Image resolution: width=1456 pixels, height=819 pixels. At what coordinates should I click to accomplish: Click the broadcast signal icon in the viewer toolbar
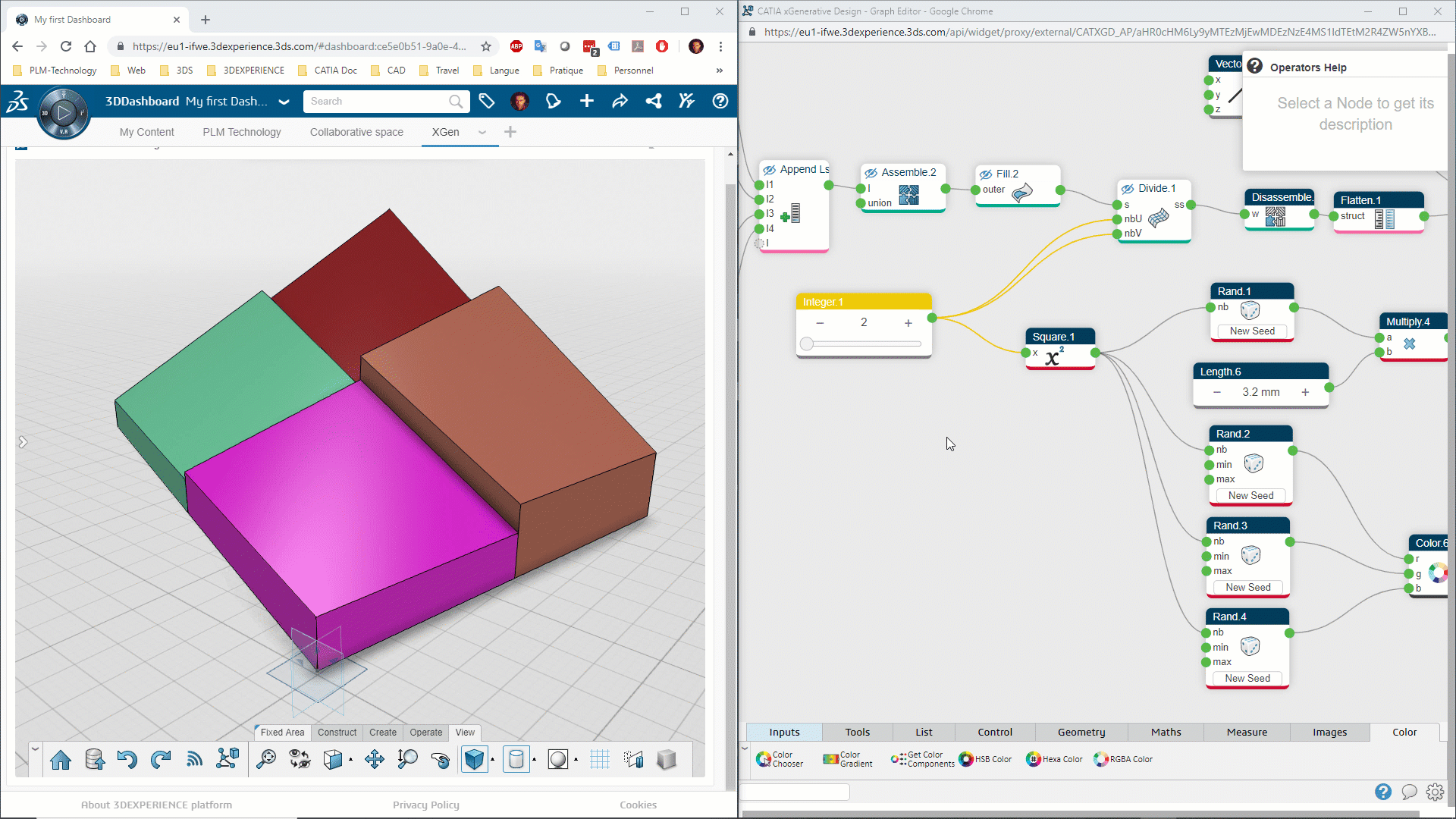point(194,759)
